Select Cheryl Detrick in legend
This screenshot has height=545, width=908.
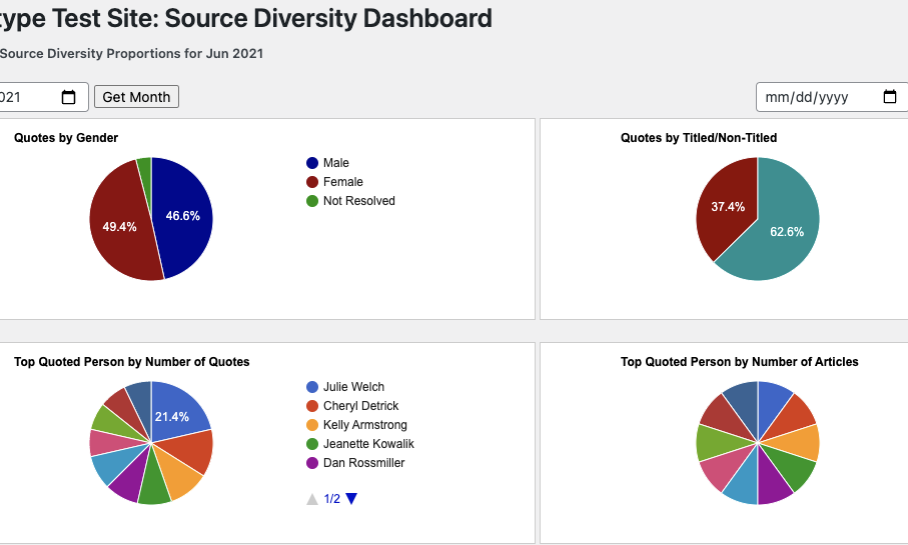coord(360,406)
